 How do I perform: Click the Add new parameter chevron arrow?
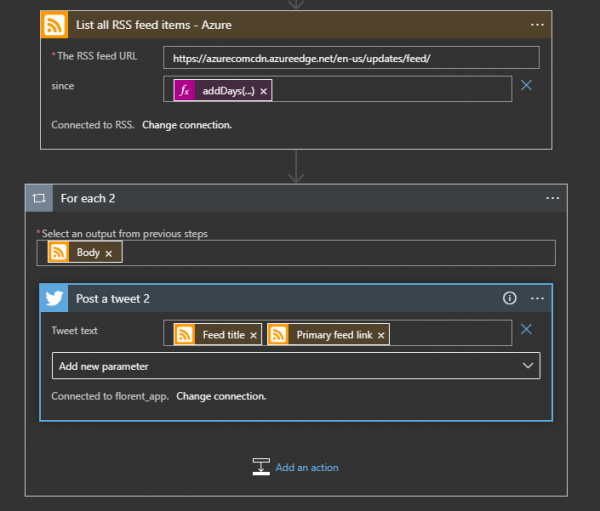528,366
